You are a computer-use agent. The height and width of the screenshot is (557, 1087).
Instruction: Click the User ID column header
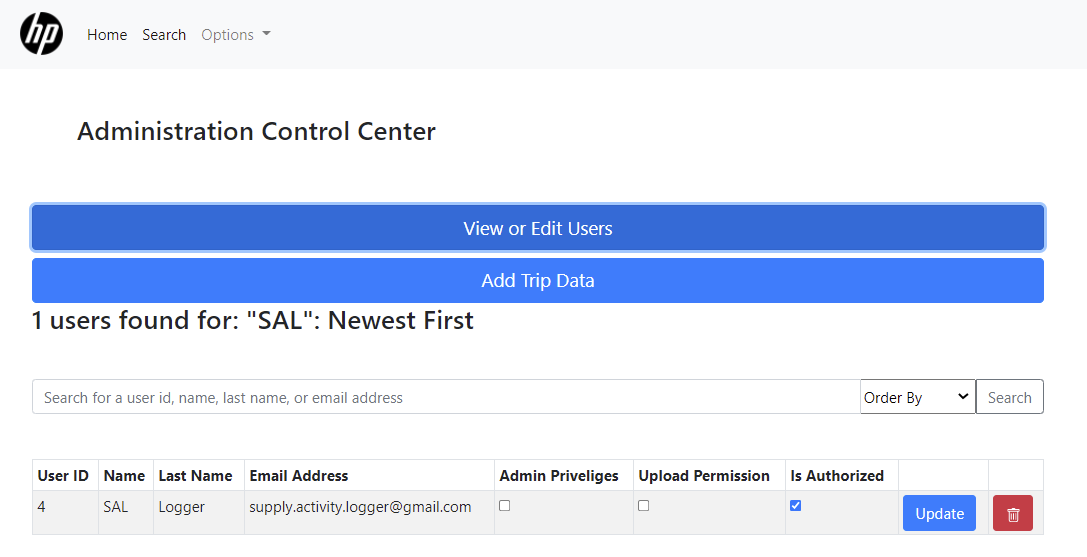point(63,476)
